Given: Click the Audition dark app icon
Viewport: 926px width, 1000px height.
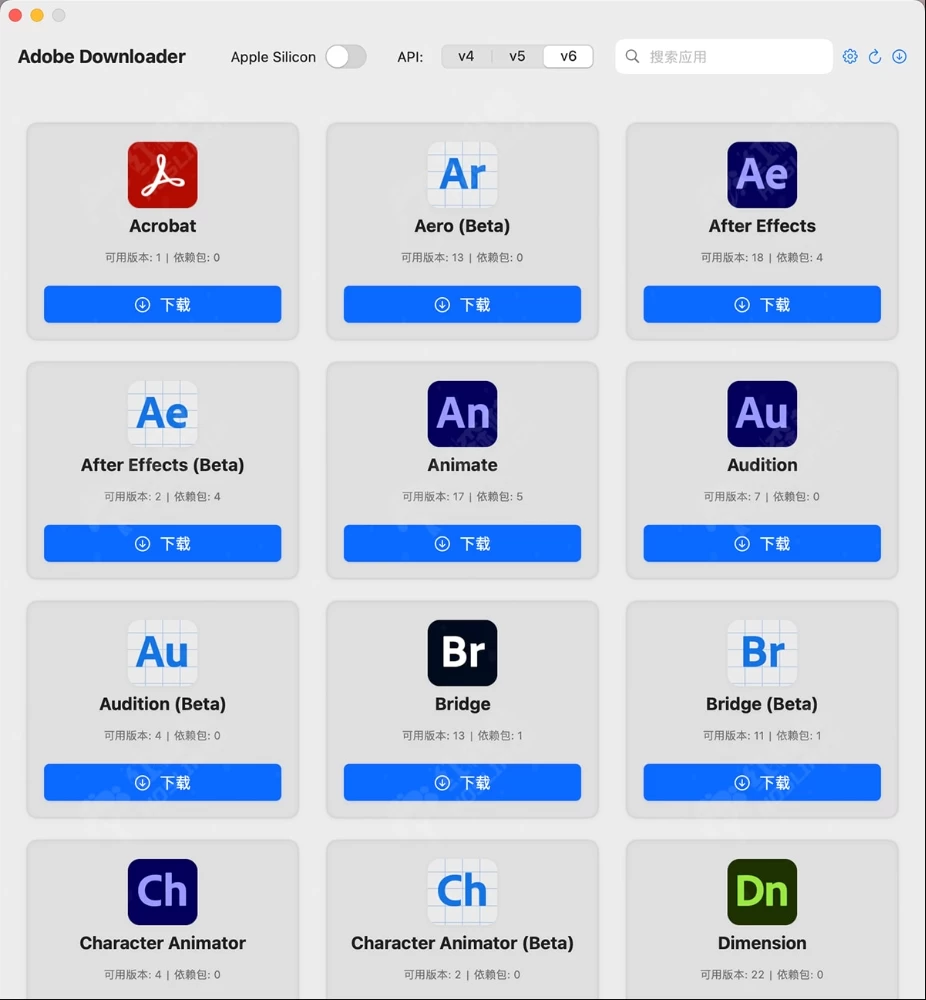Looking at the screenshot, I should coord(762,414).
